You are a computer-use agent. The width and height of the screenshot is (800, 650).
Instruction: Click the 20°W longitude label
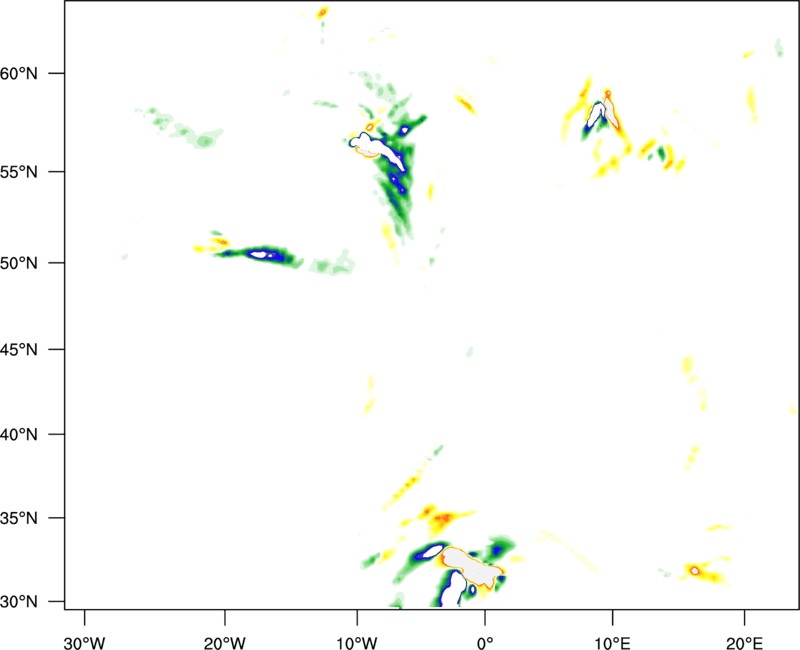pos(224,643)
